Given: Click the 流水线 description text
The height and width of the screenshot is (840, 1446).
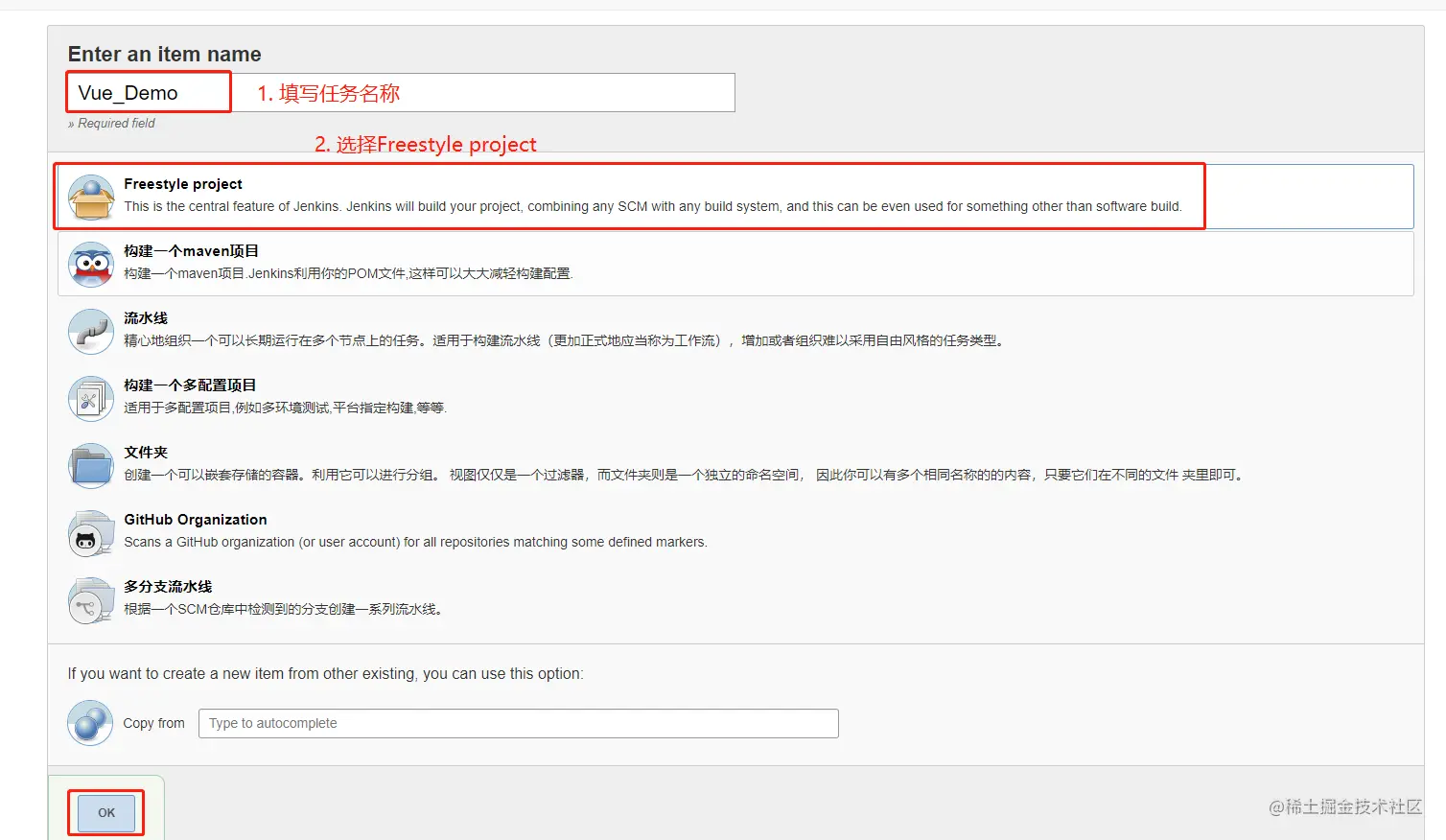Looking at the screenshot, I should (566, 340).
